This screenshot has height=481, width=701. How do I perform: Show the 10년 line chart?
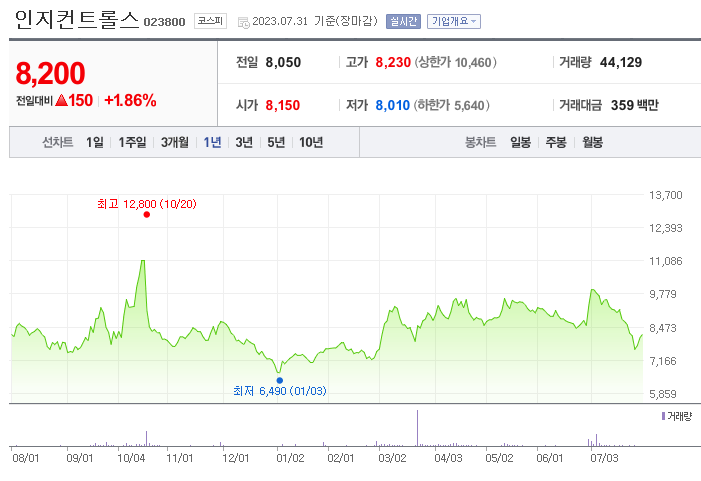tap(311, 142)
